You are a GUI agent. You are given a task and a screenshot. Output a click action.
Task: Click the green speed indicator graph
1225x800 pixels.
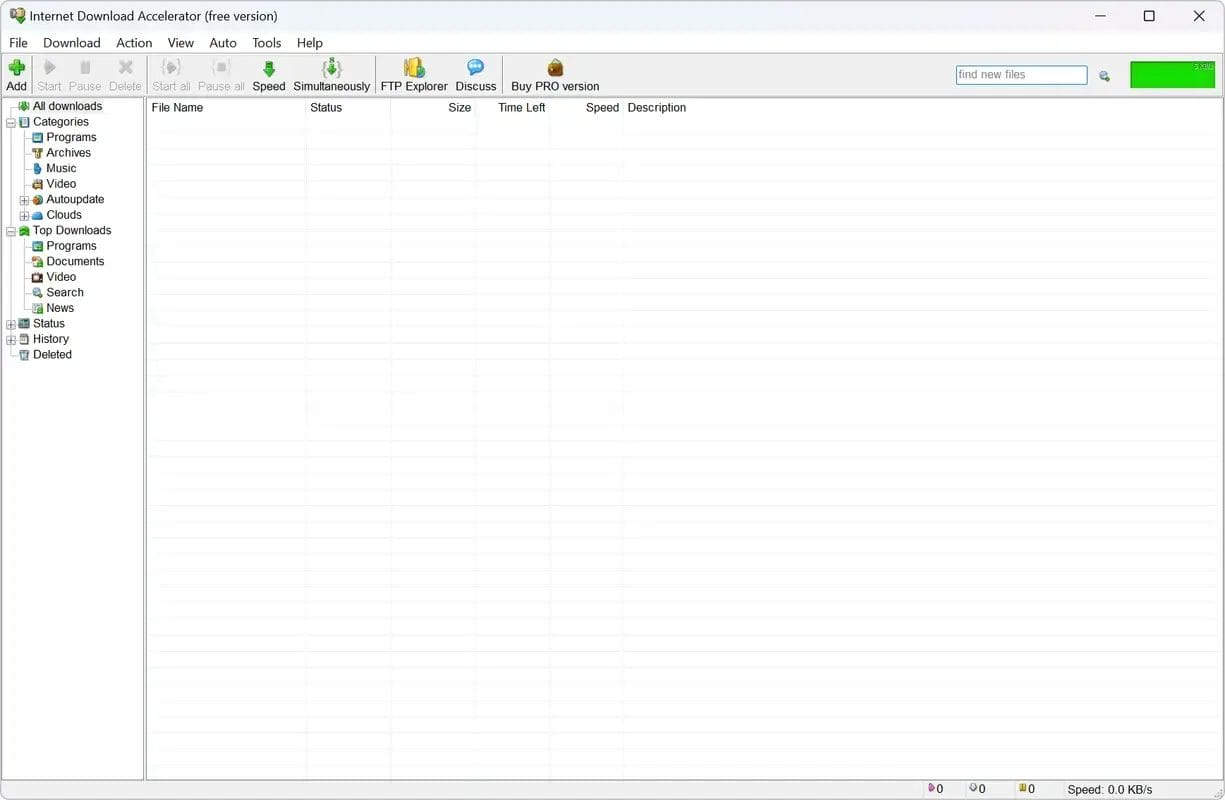tap(1172, 75)
